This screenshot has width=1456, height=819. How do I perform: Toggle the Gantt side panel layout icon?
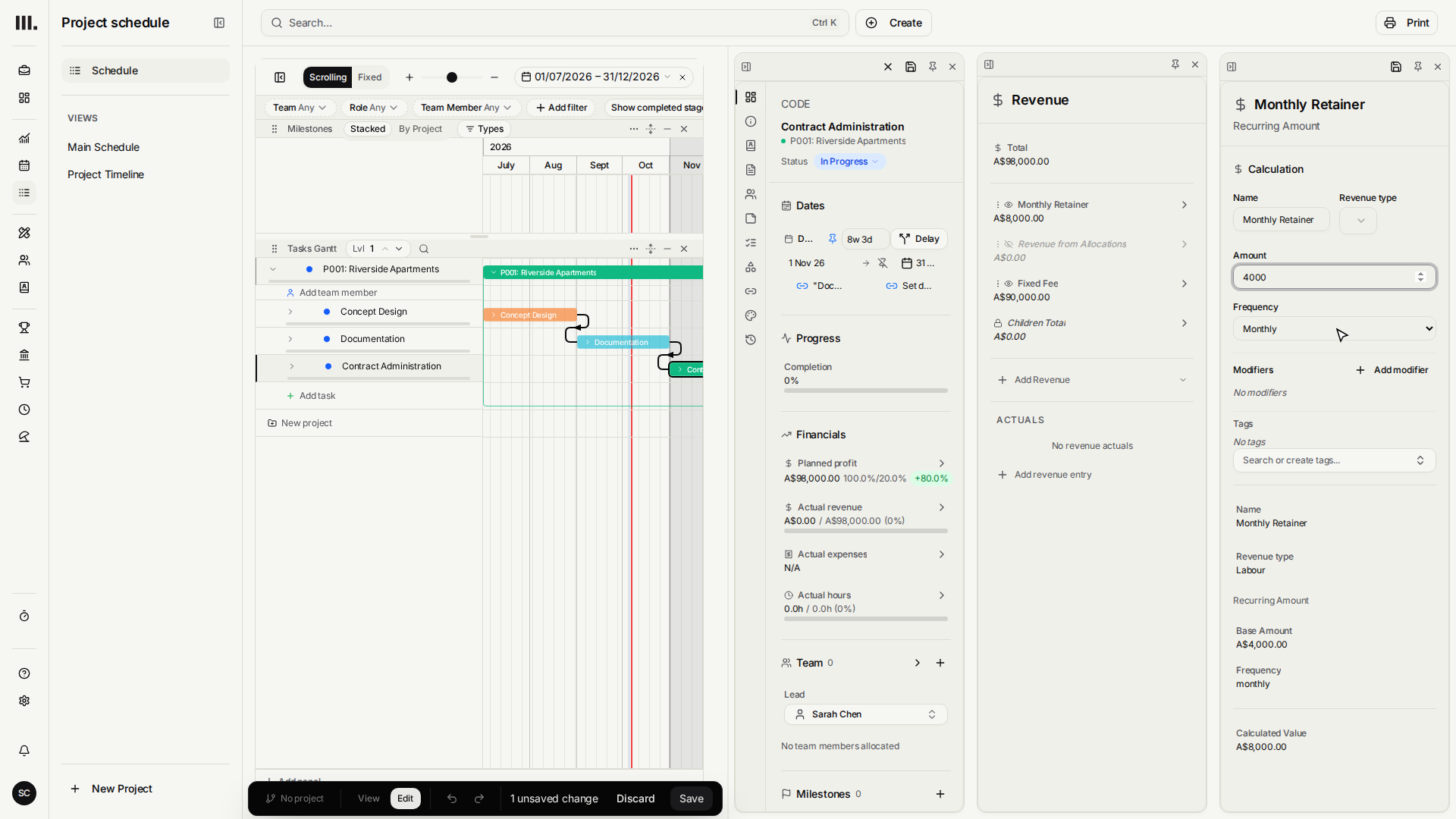[x=280, y=77]
